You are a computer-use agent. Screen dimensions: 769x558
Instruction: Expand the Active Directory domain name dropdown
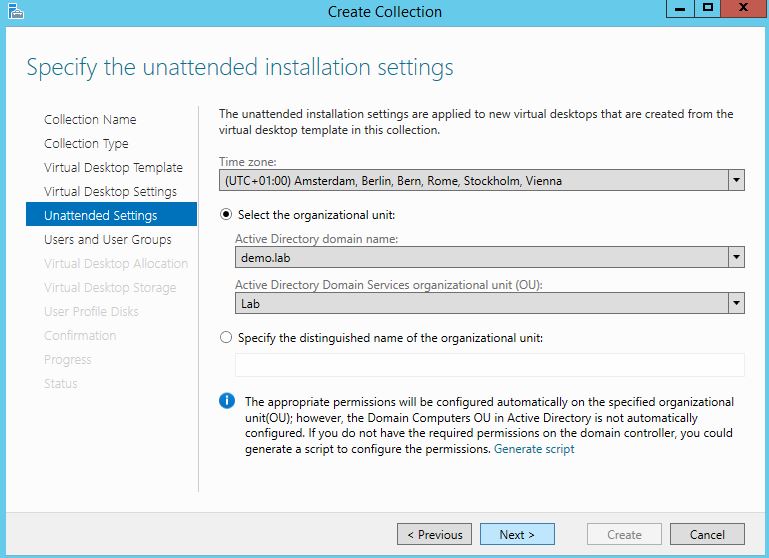click(736, 257)
